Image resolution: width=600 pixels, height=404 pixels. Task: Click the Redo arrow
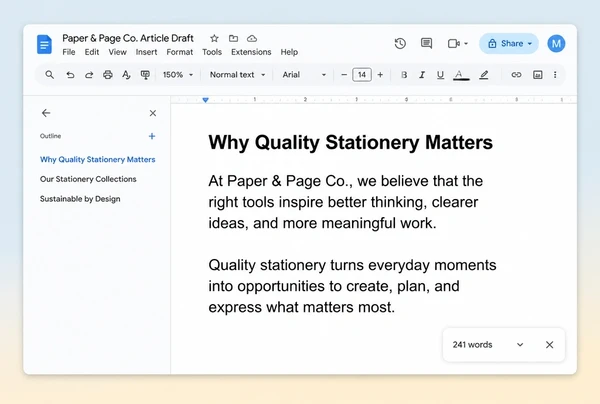[89, 75]
